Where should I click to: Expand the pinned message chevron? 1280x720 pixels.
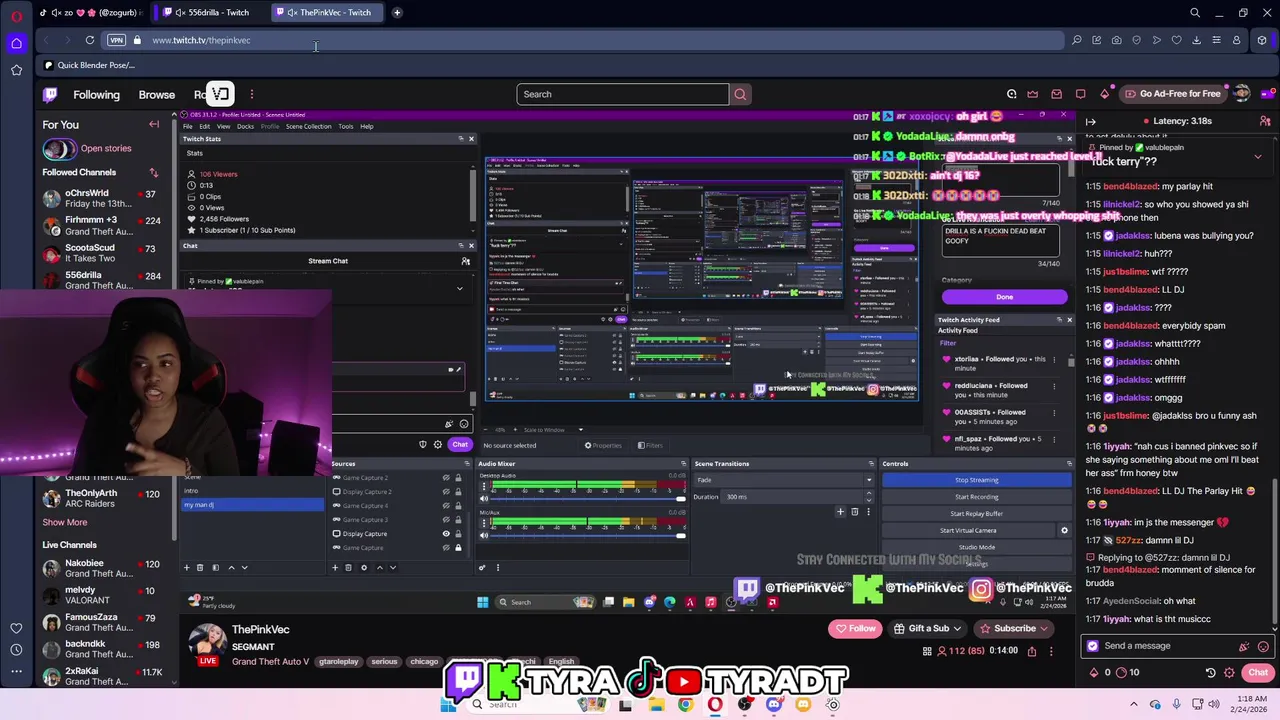pos(1258,157)
